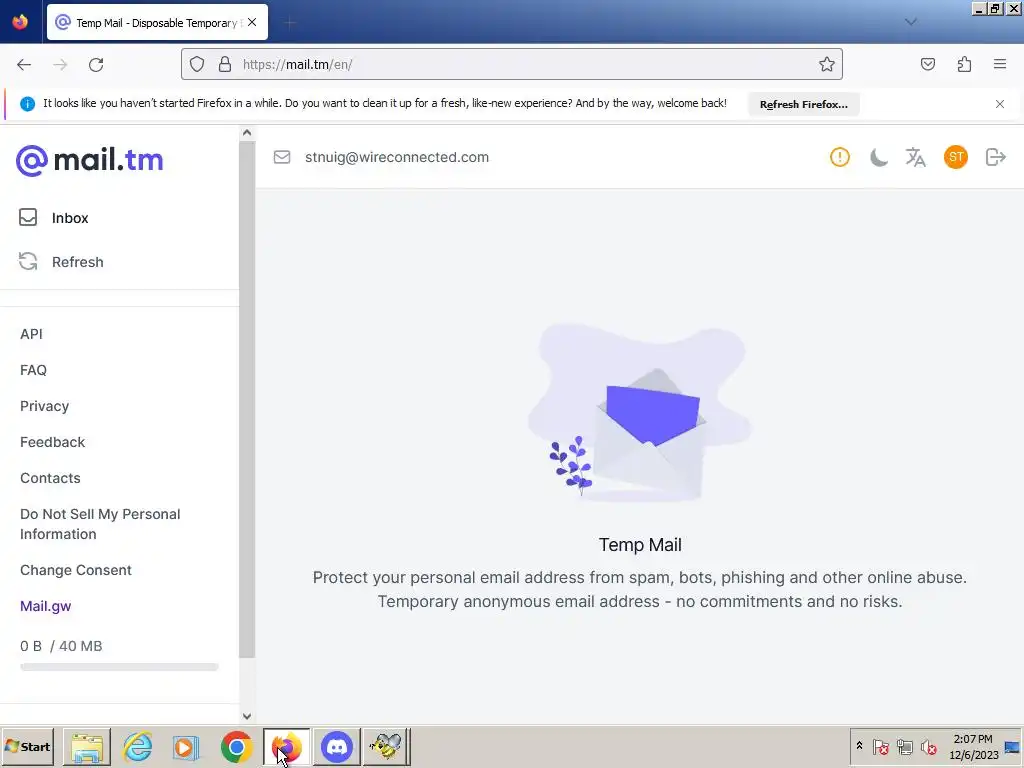
Task: Open the language translation menu
Action: tap(916, 157)
